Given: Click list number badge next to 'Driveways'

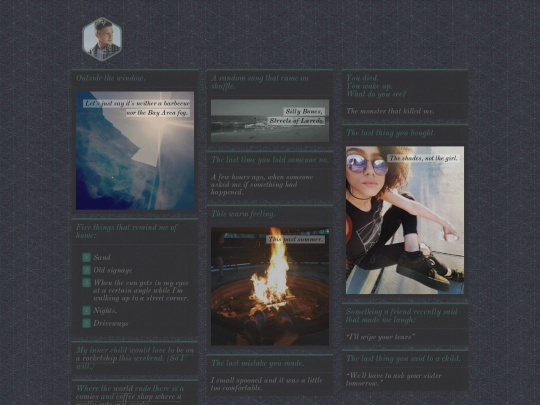Looking at the screenshot, I should pos(86,323).
